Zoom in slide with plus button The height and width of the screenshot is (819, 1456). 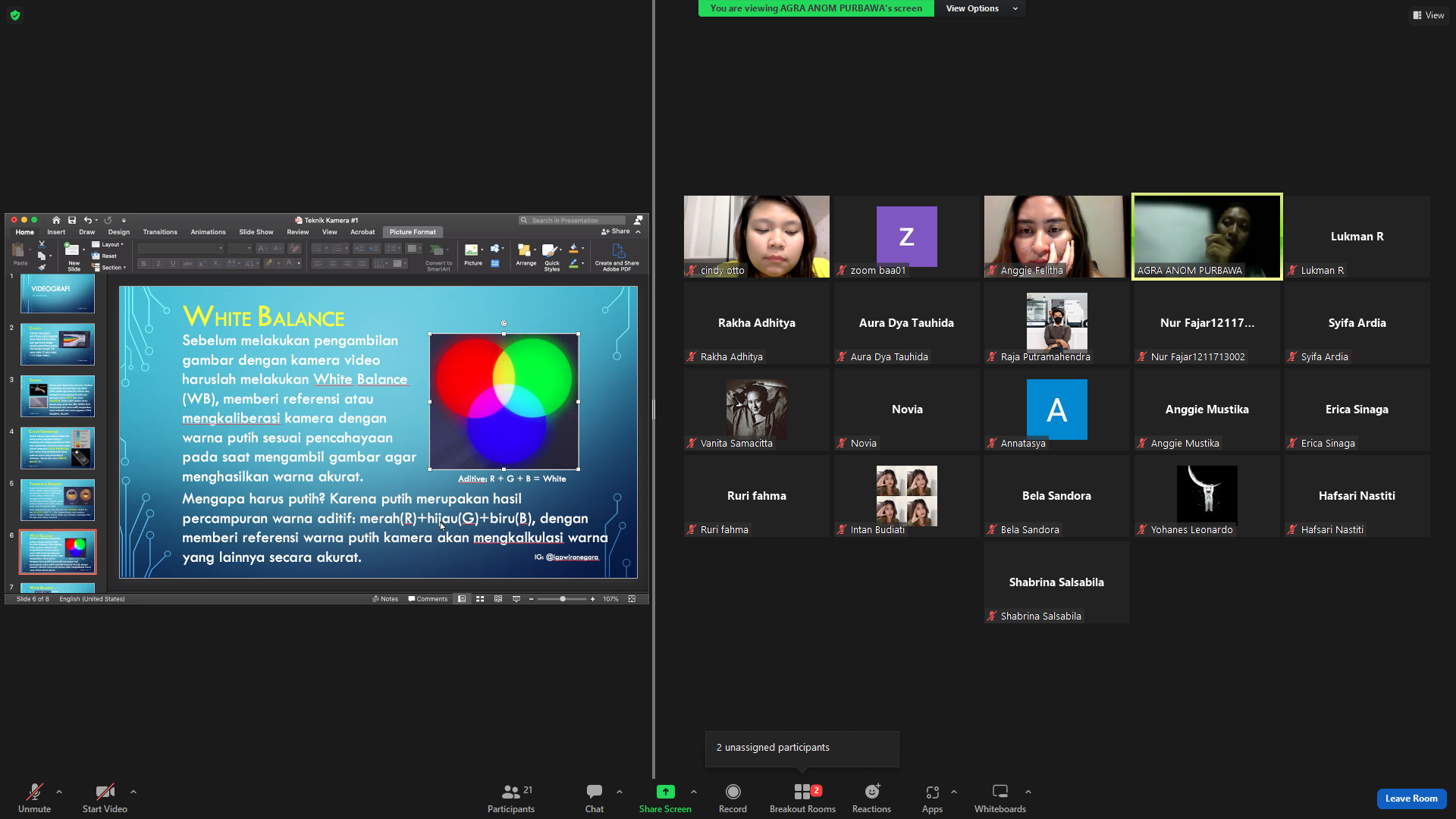pyautogui.click(x=593, y=599)
